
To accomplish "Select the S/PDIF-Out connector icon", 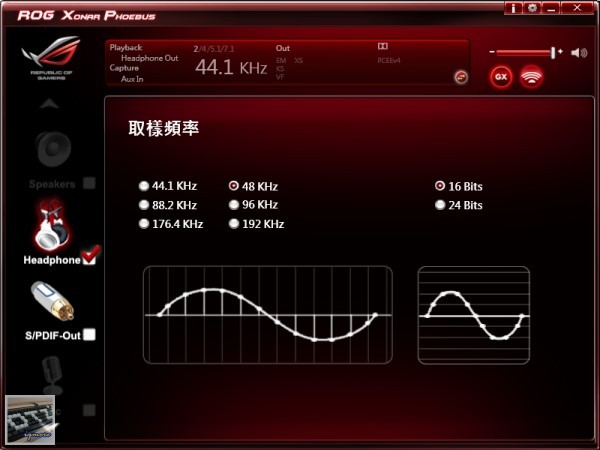I will click(x=53, y=300).
